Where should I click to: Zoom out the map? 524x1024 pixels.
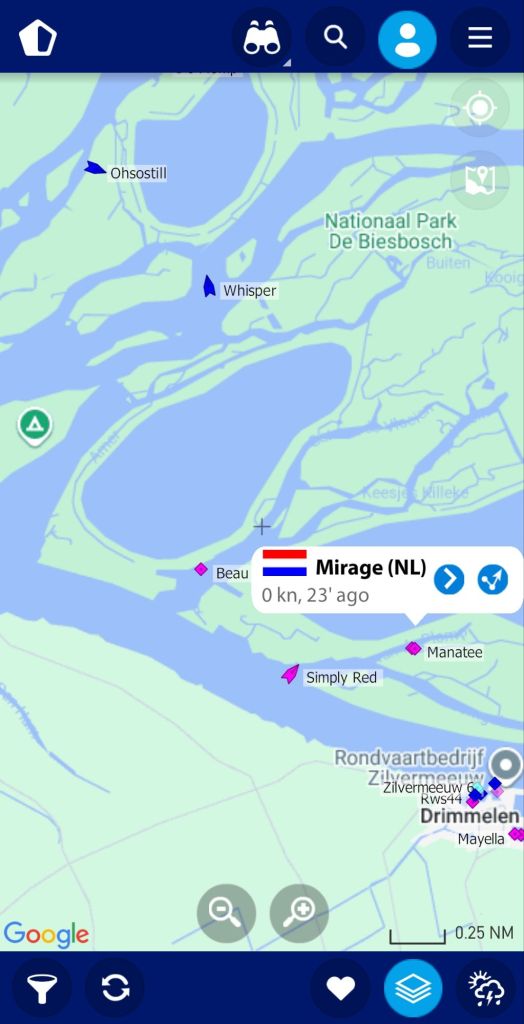[x=226, y=913]
